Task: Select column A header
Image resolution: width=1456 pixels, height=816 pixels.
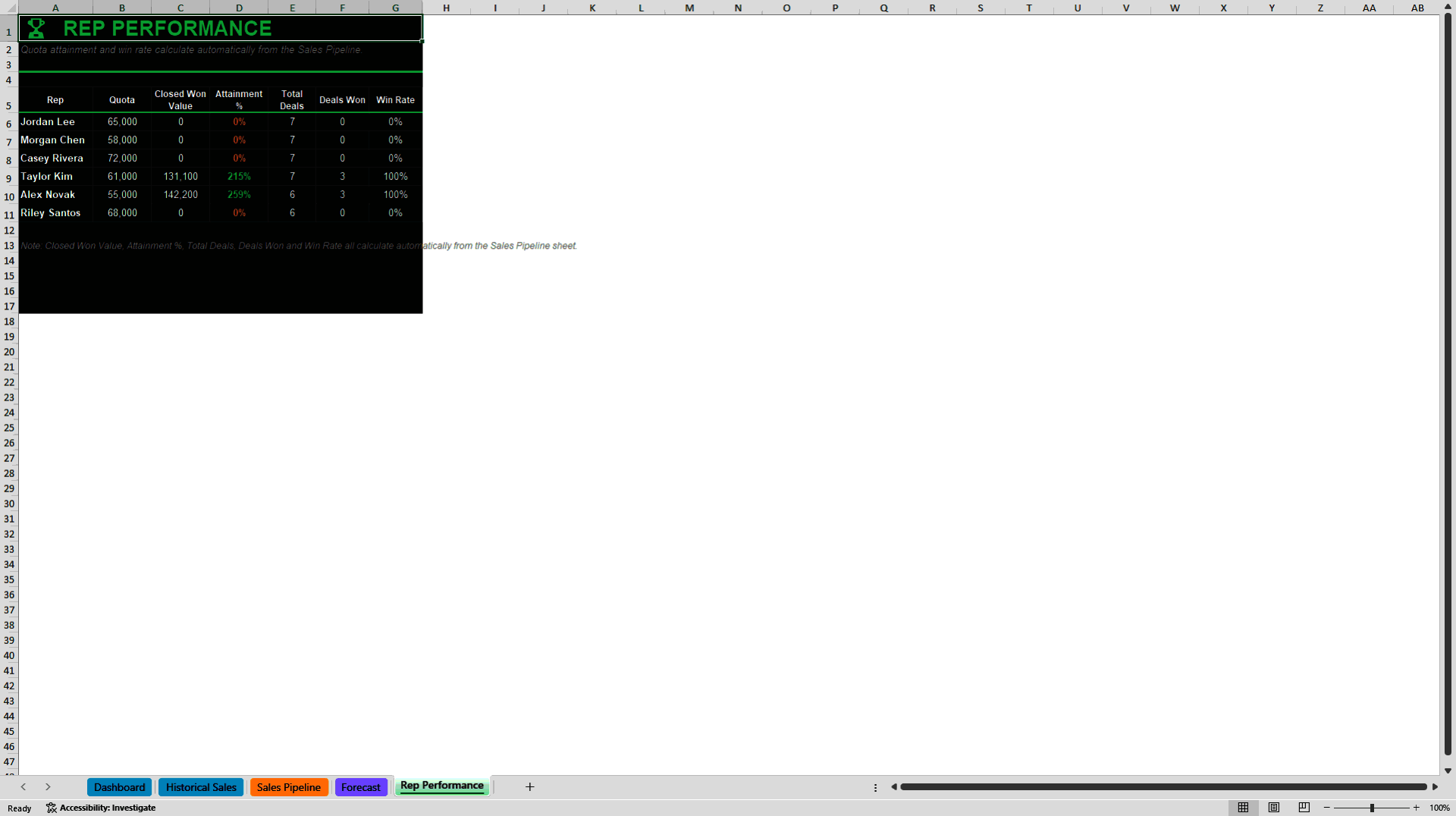Action: pos(55,8)
